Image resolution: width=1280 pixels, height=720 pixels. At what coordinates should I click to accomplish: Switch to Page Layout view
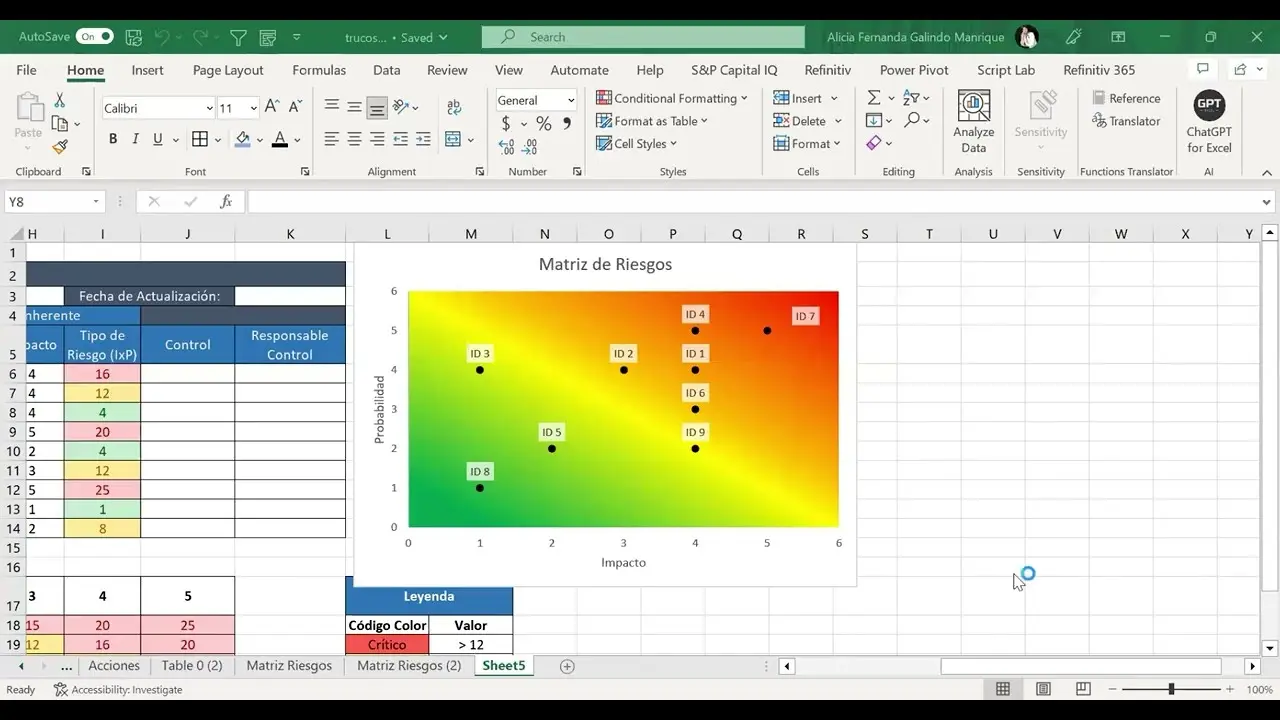point(1043,689)
